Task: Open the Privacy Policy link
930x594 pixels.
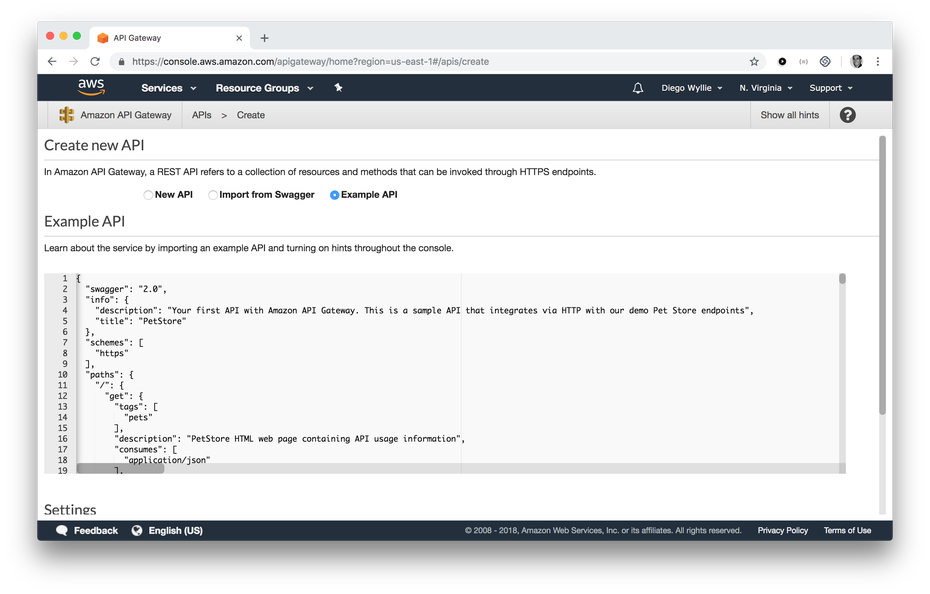Action: tap(782, 531)
